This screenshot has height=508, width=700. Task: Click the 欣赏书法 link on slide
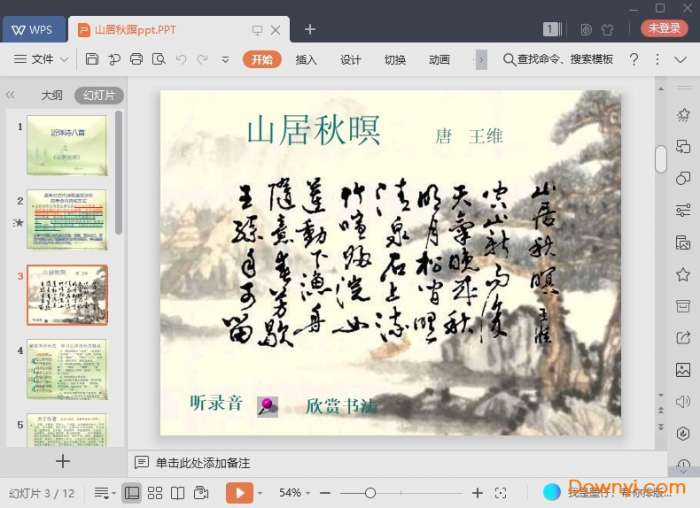(x=341, y=406)
